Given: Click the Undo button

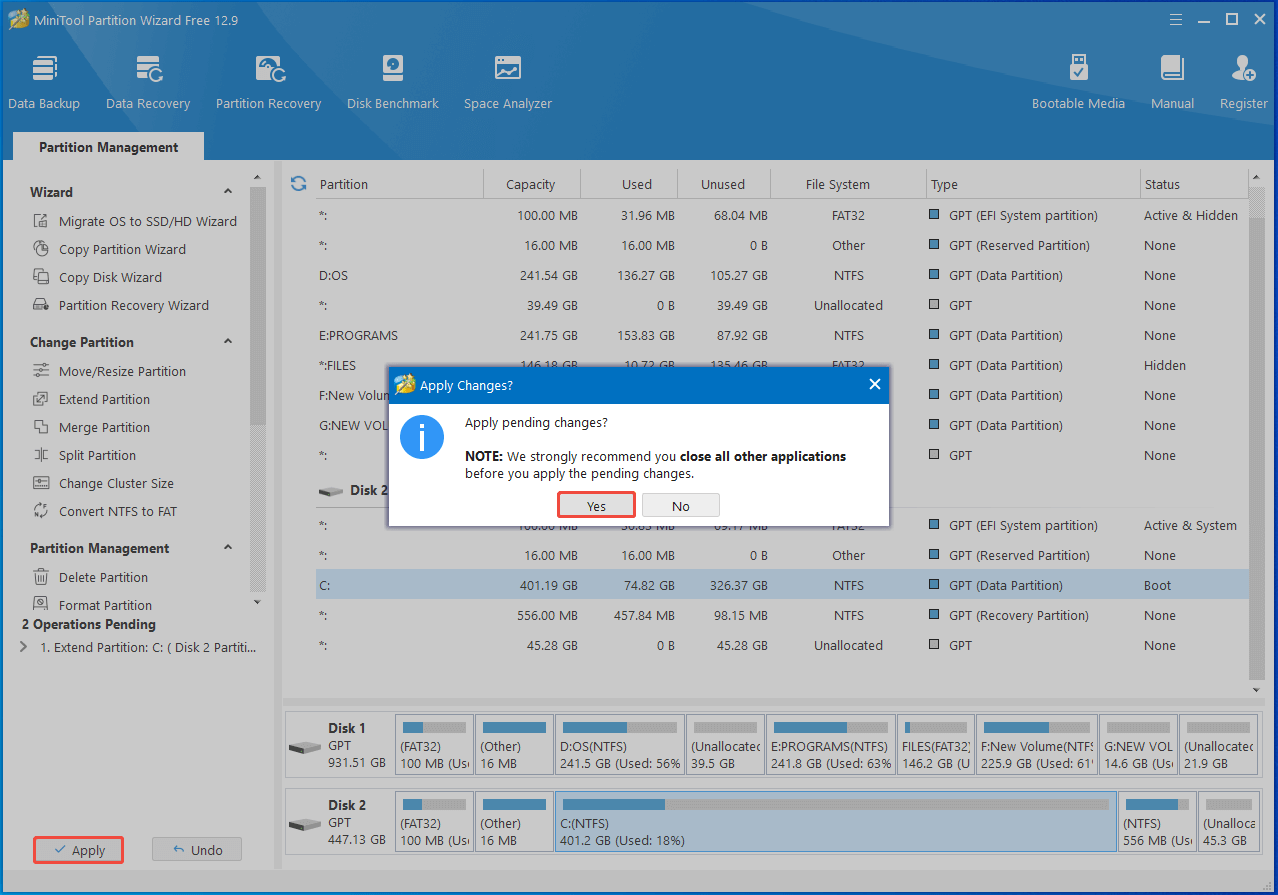Looking at the screenshot, I should click(197, 850).
